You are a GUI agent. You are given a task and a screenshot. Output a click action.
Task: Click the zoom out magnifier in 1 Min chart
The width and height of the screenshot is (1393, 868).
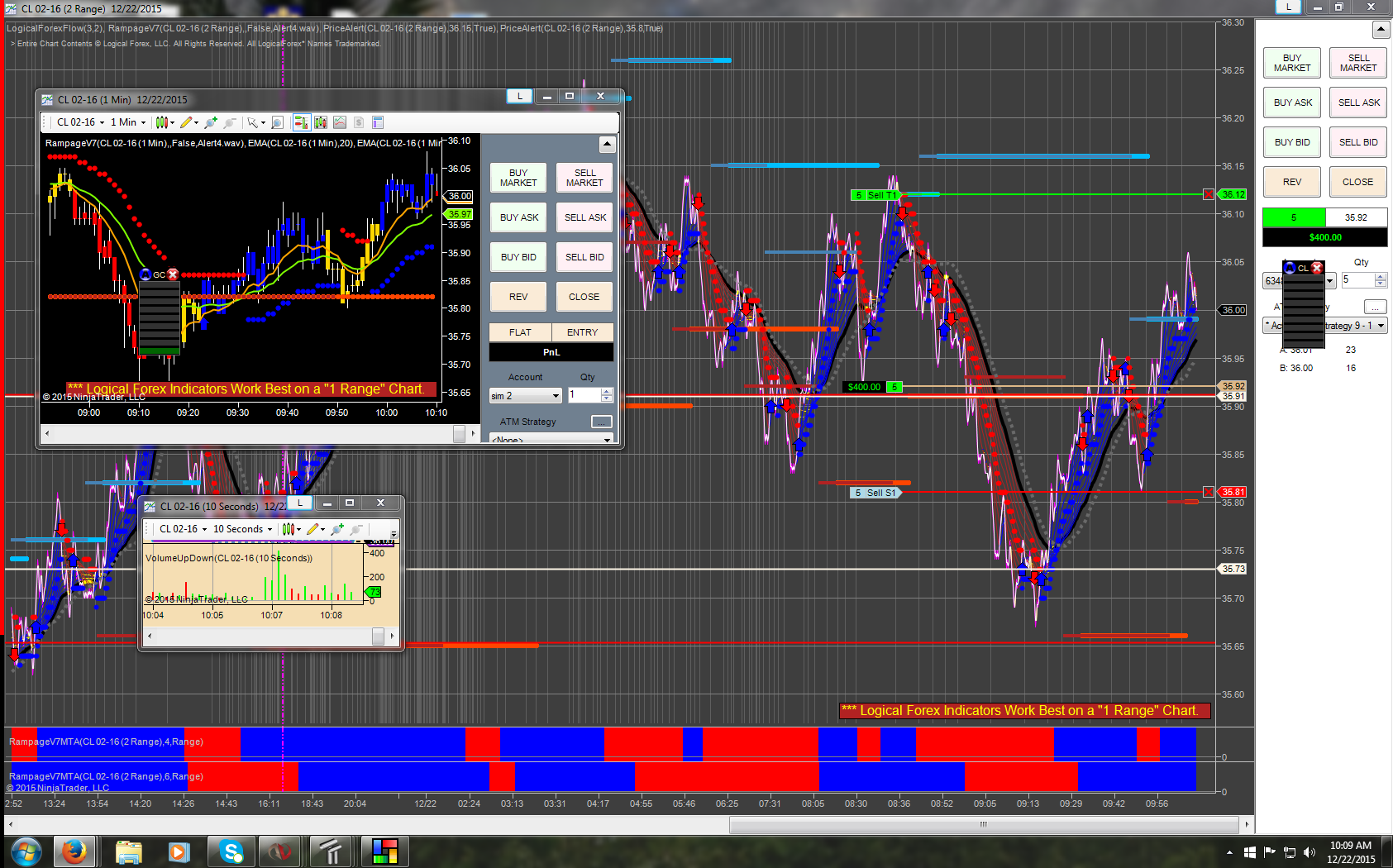pos(230,122)
